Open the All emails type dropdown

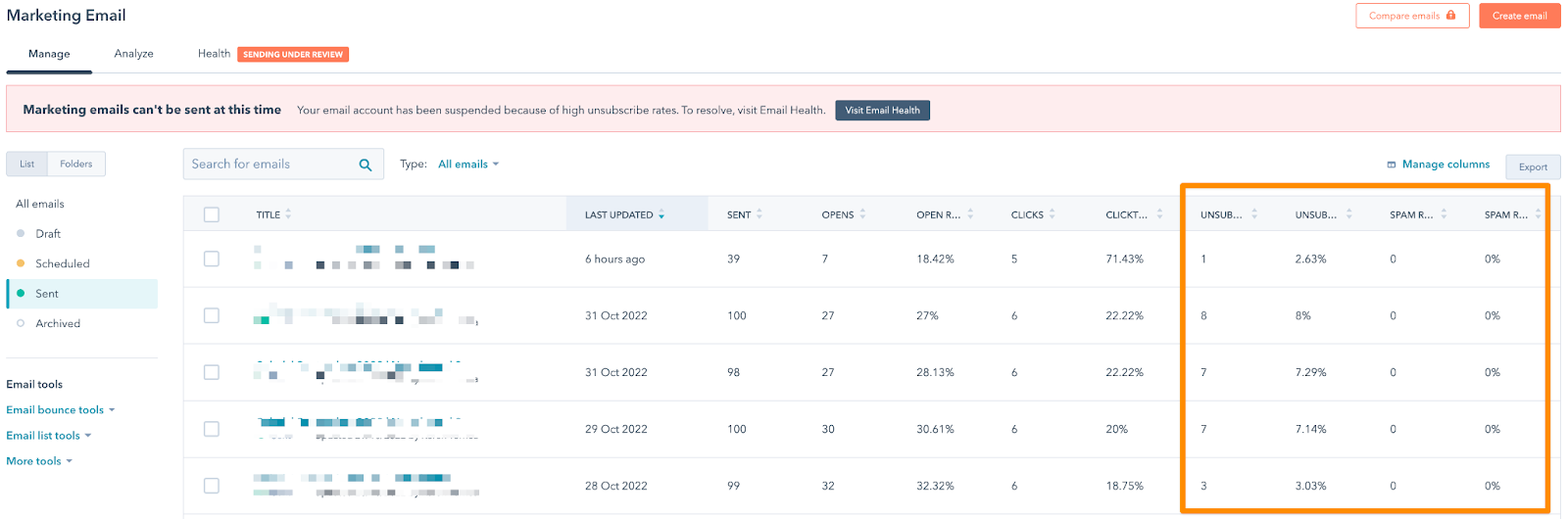[x=467, y=165]
